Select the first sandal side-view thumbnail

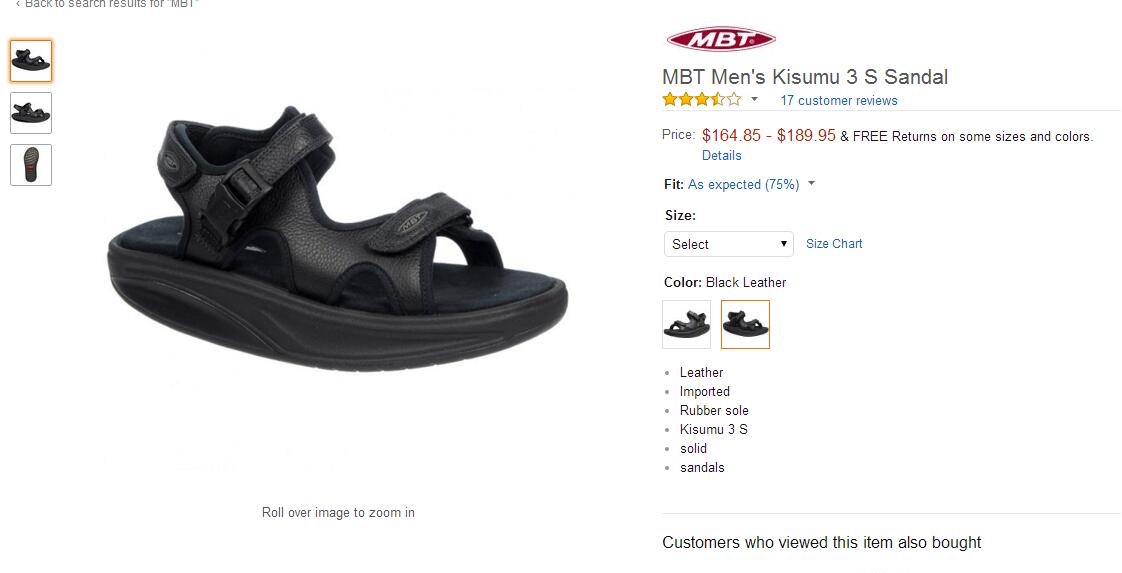point(31,61)
